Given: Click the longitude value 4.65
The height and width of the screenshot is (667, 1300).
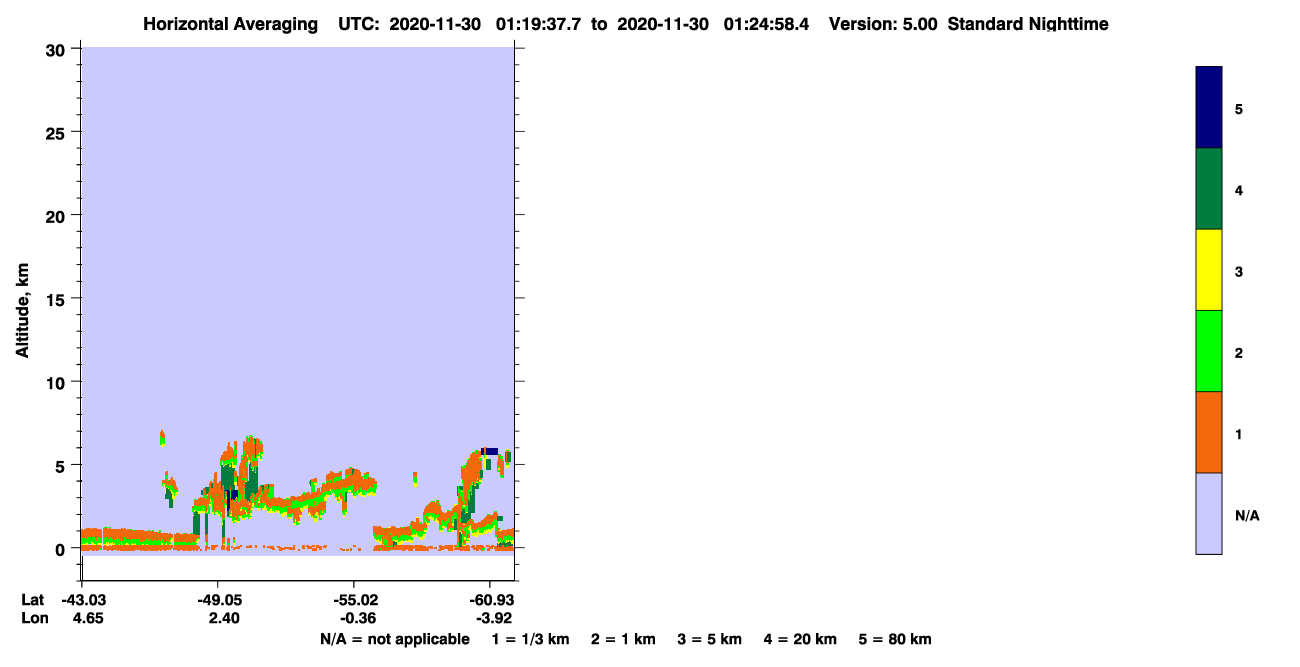Looking at the screenshot, I should click(87, 618).
